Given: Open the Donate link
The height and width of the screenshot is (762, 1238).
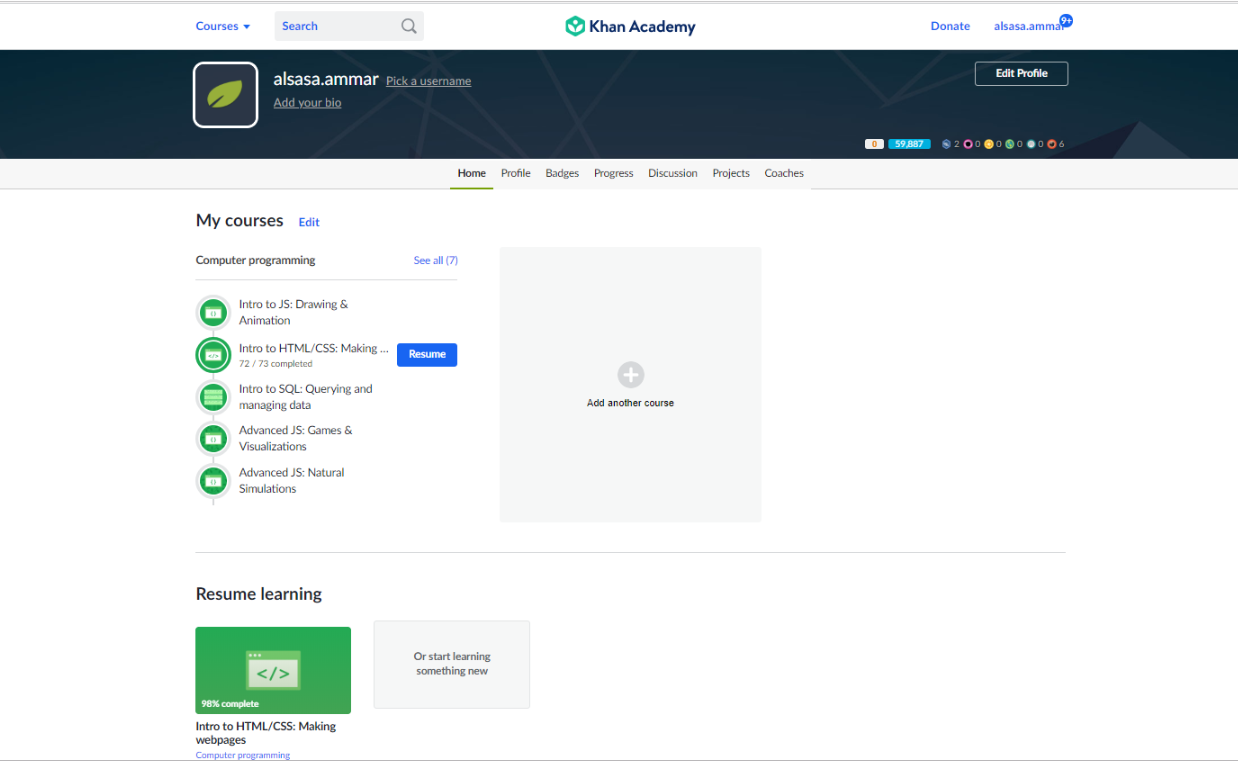Looking at the screenshot, I should 950,26.
